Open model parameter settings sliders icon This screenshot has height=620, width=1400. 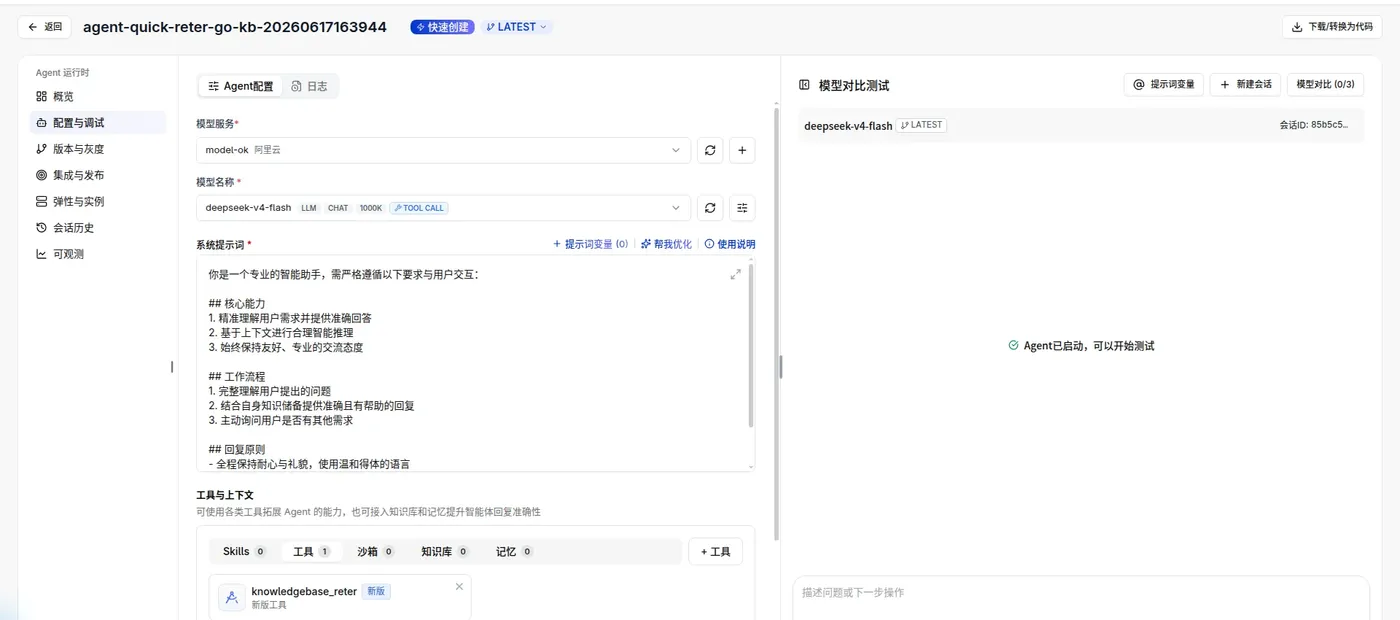tap(742, 208)
